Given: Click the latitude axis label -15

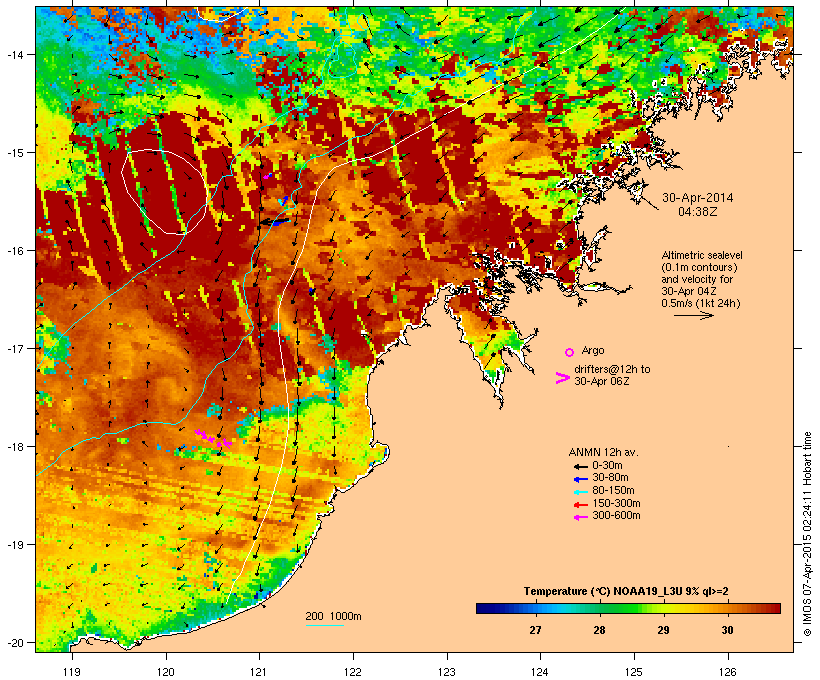Looking at the screenshot, I should 15,153.
